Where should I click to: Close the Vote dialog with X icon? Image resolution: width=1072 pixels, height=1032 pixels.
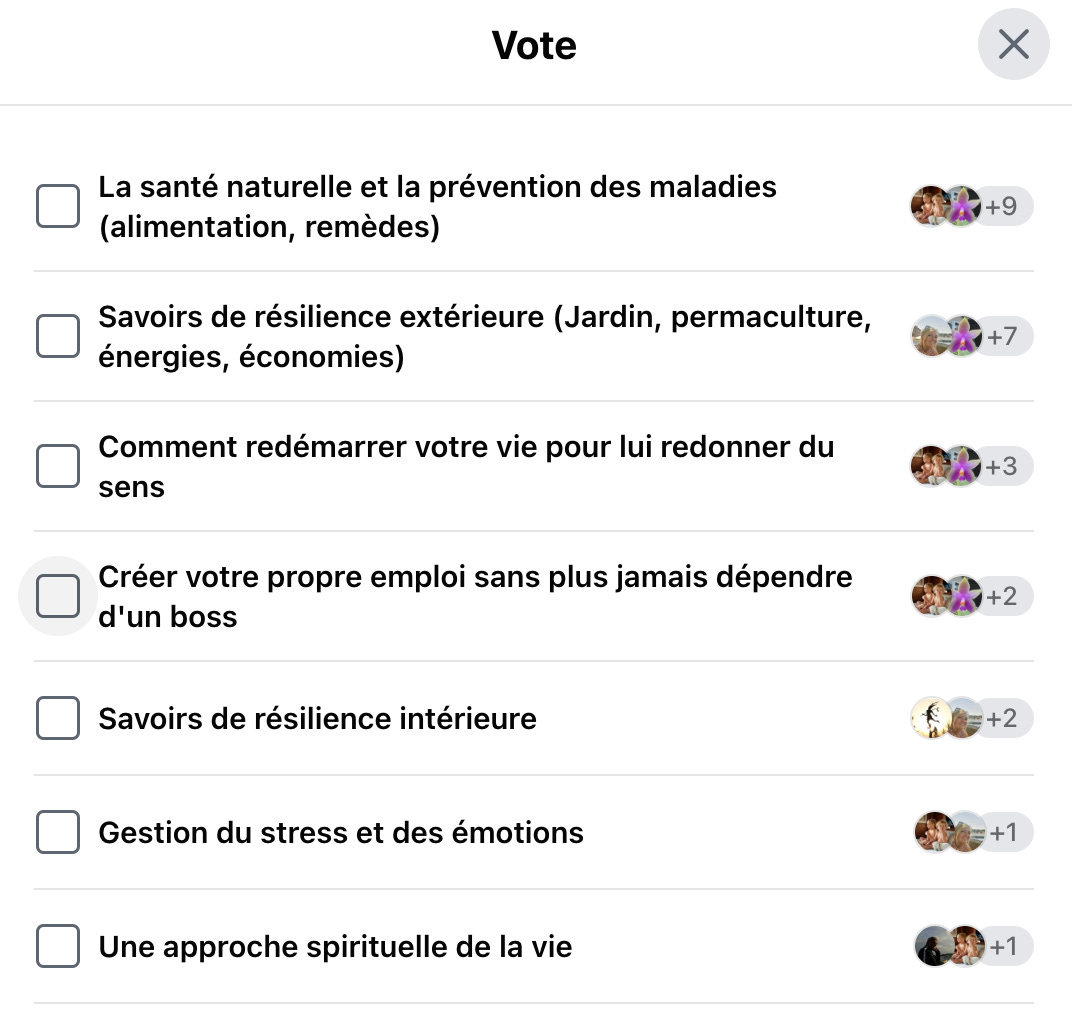[x=1013, y=44]
